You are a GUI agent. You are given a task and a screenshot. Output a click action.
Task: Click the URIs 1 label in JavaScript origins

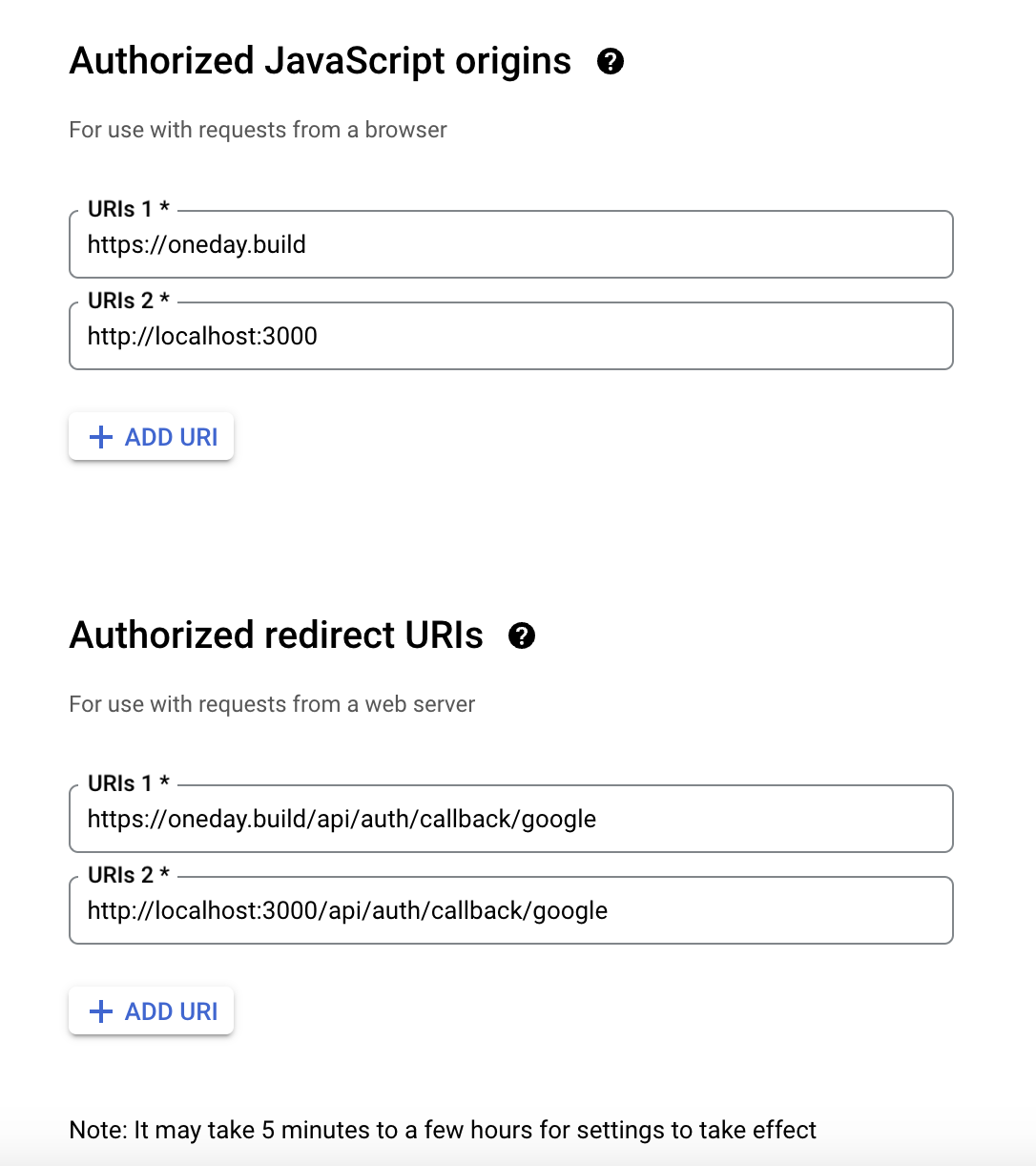click(129, 209)
